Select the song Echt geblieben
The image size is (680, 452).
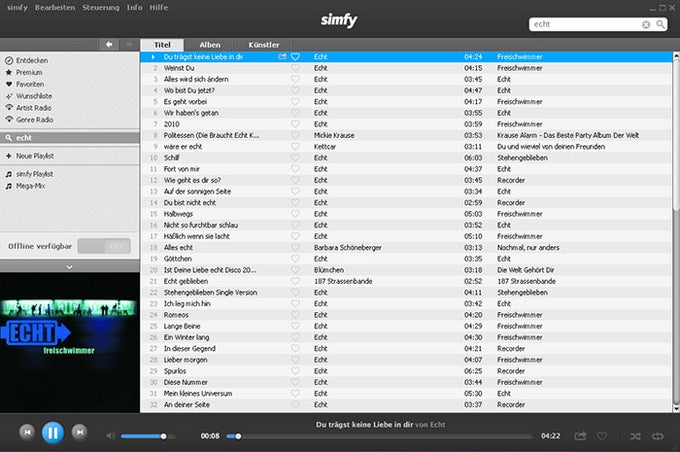pyautogui.click(x=186, y=281)
